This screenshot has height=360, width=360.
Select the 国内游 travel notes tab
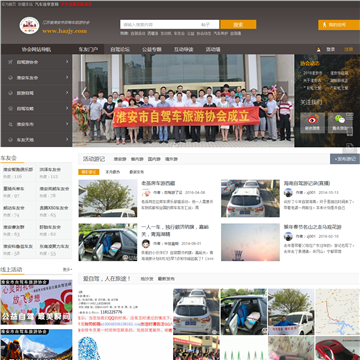tap(154, 159)
